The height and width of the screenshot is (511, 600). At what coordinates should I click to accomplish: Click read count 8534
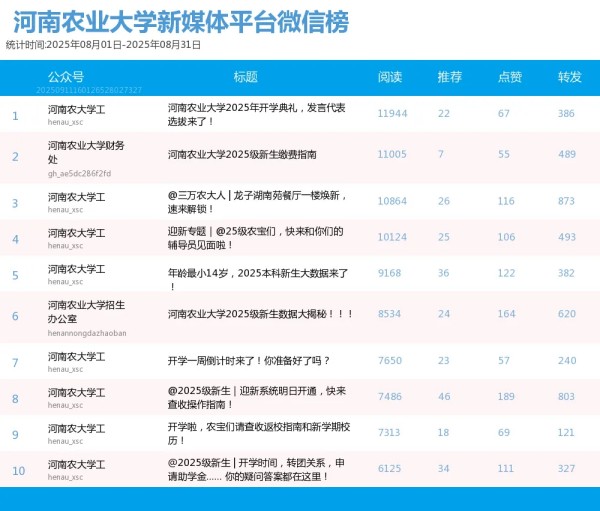390,314
